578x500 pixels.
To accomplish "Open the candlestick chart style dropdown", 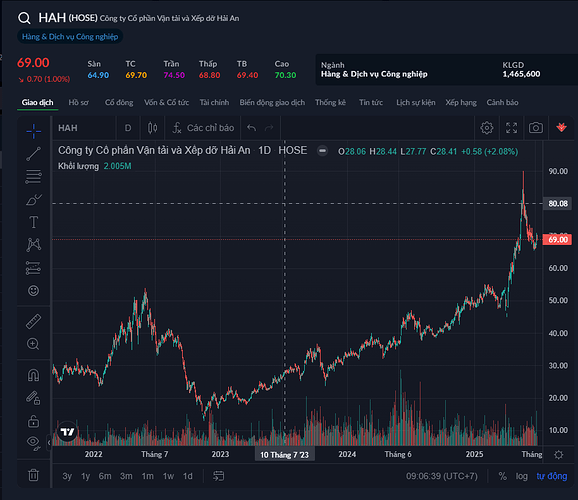I will point(152,128).
